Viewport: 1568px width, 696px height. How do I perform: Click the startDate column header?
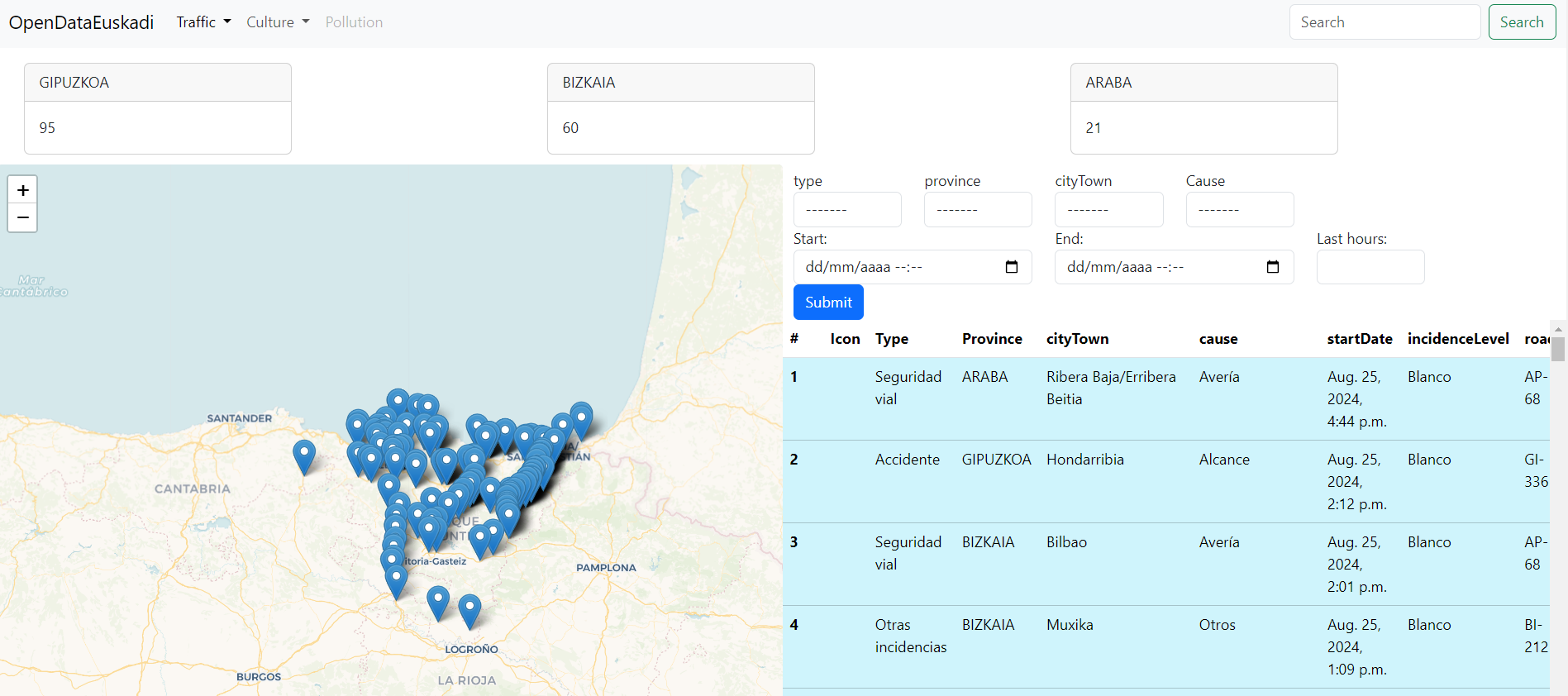[1360, 339]
